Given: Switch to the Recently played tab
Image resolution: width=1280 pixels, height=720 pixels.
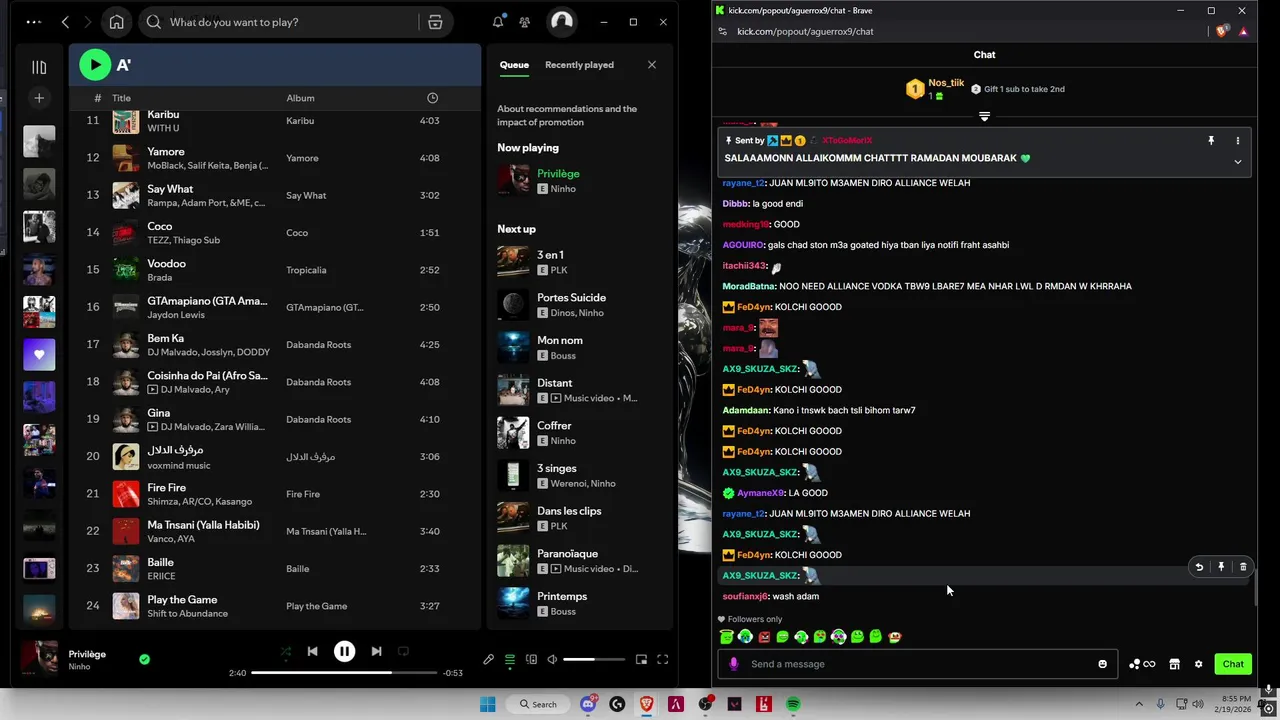Looking at the screenshot, I should (579, 65).
